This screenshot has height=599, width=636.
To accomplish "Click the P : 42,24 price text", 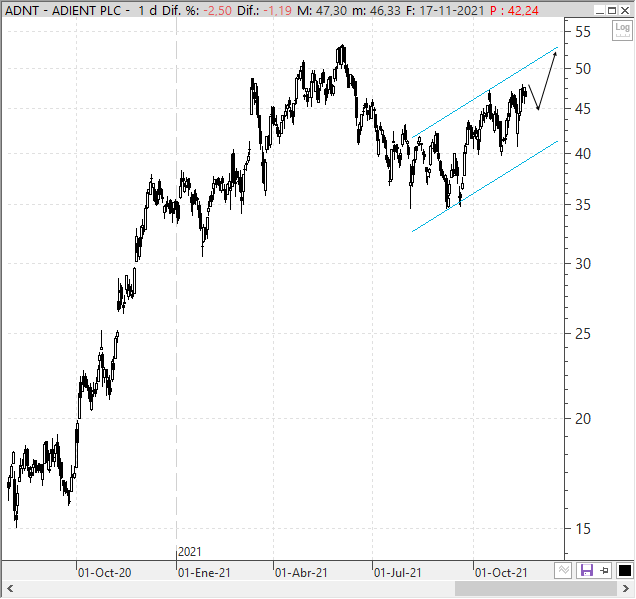I will (514, 11).
